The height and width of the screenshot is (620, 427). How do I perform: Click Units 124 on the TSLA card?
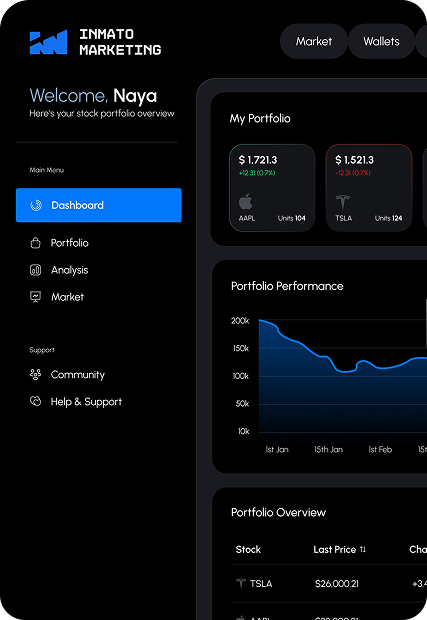[388, 218]
